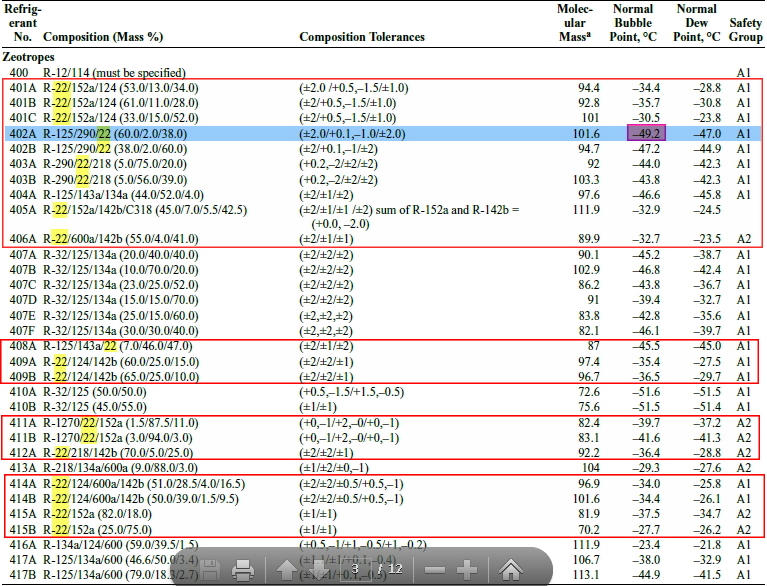This screenshot has width=767, height=586.
Task: Click 407E dew point –35.6
Action: pyautogui.click(x=707, y=316)
